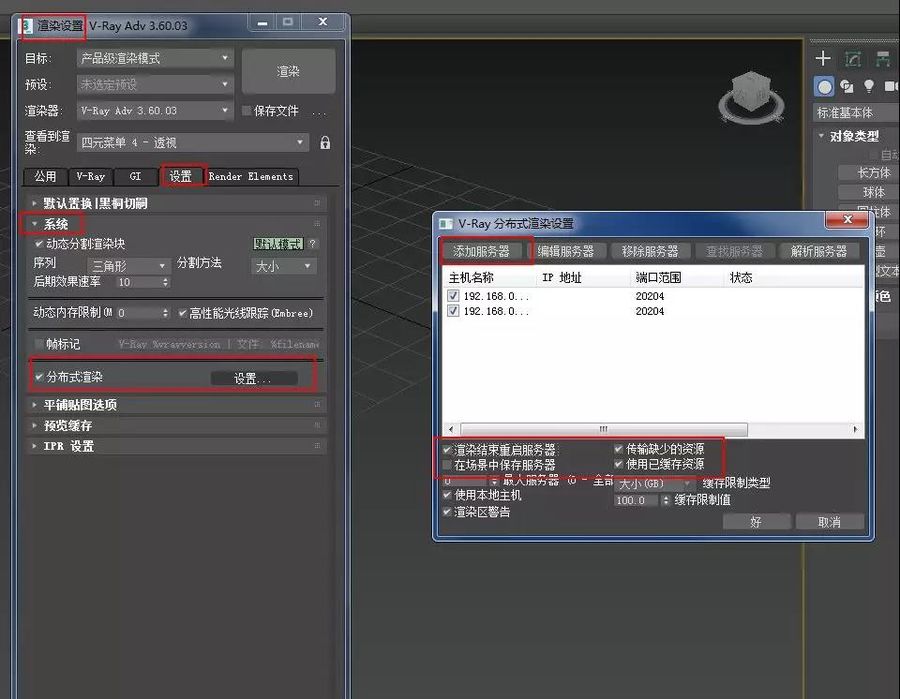Screen dimensions: 900x699
Task: Toggle the distributed rendering checkbox
Action: click(x=39, y=377)
